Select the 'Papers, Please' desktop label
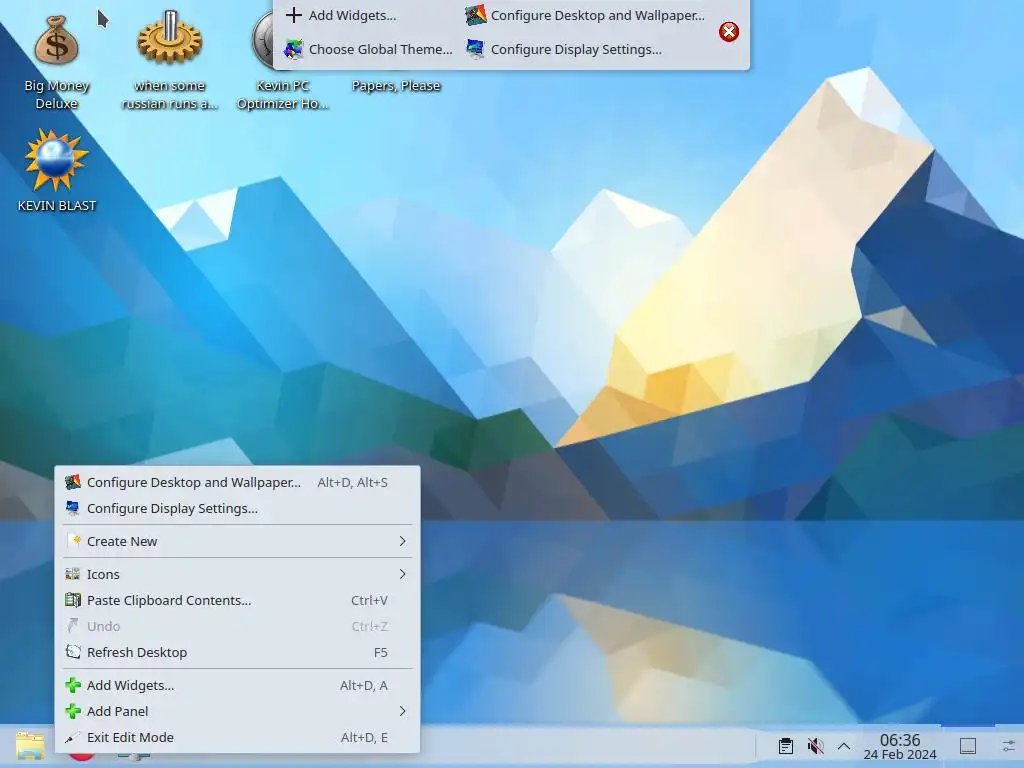Screen dimensions: 1024x768 tap(396, 86)
